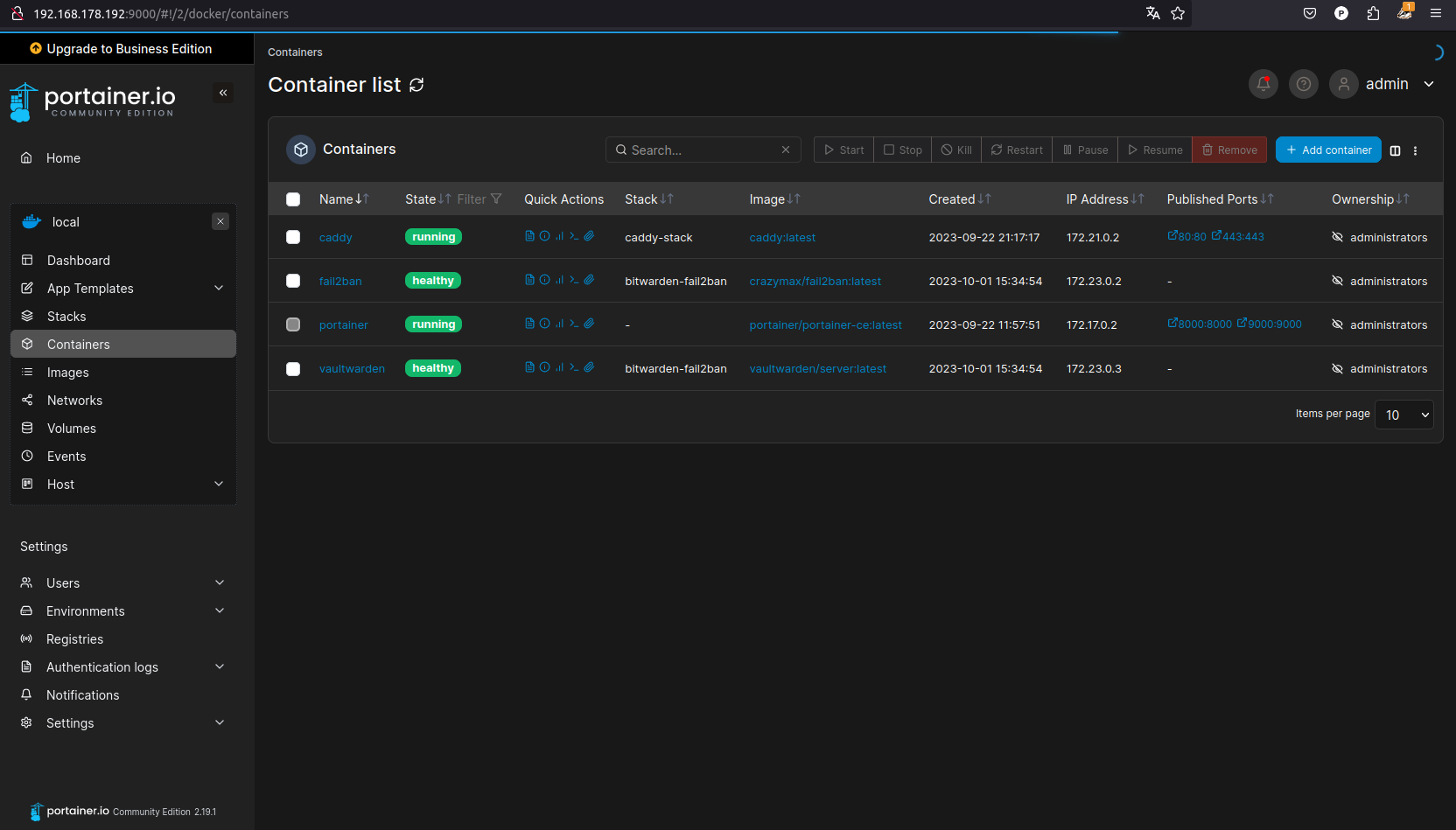The height and width of the screenshot is (830, 1456).
Task: Click inspect icon for portainer container
Action: [544, 324]
